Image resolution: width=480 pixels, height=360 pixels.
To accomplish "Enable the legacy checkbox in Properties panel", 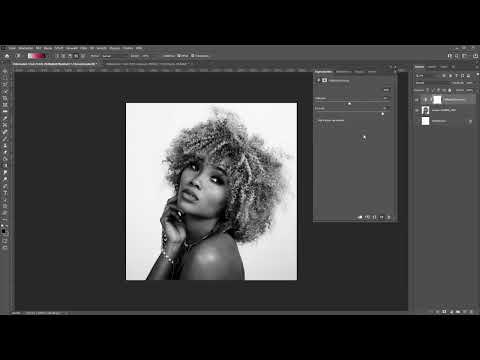I will coord(316,120).
